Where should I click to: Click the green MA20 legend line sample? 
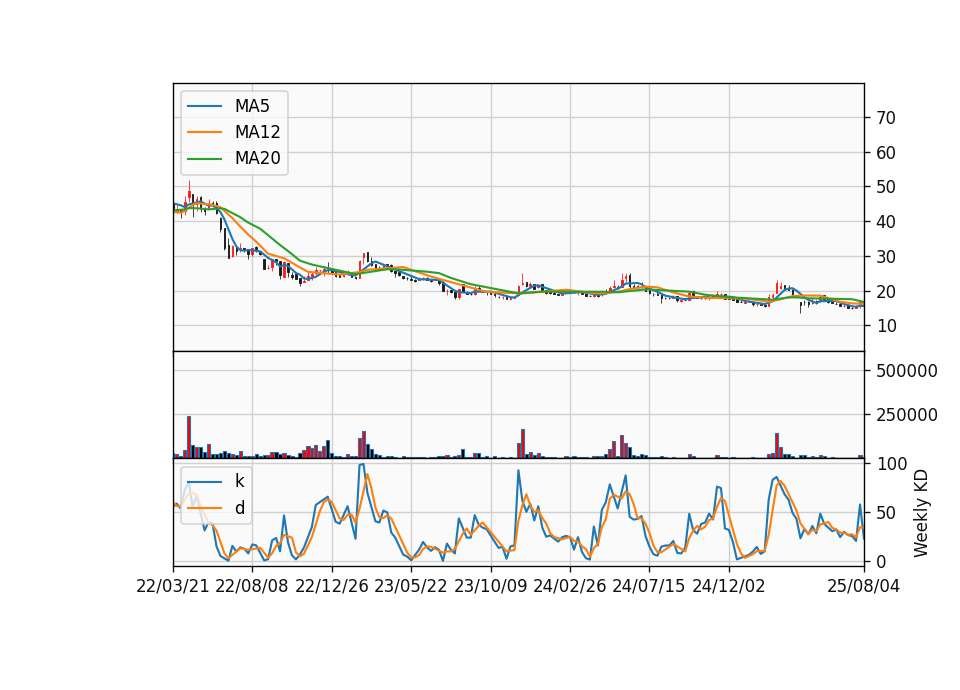(x=204, y=158)
